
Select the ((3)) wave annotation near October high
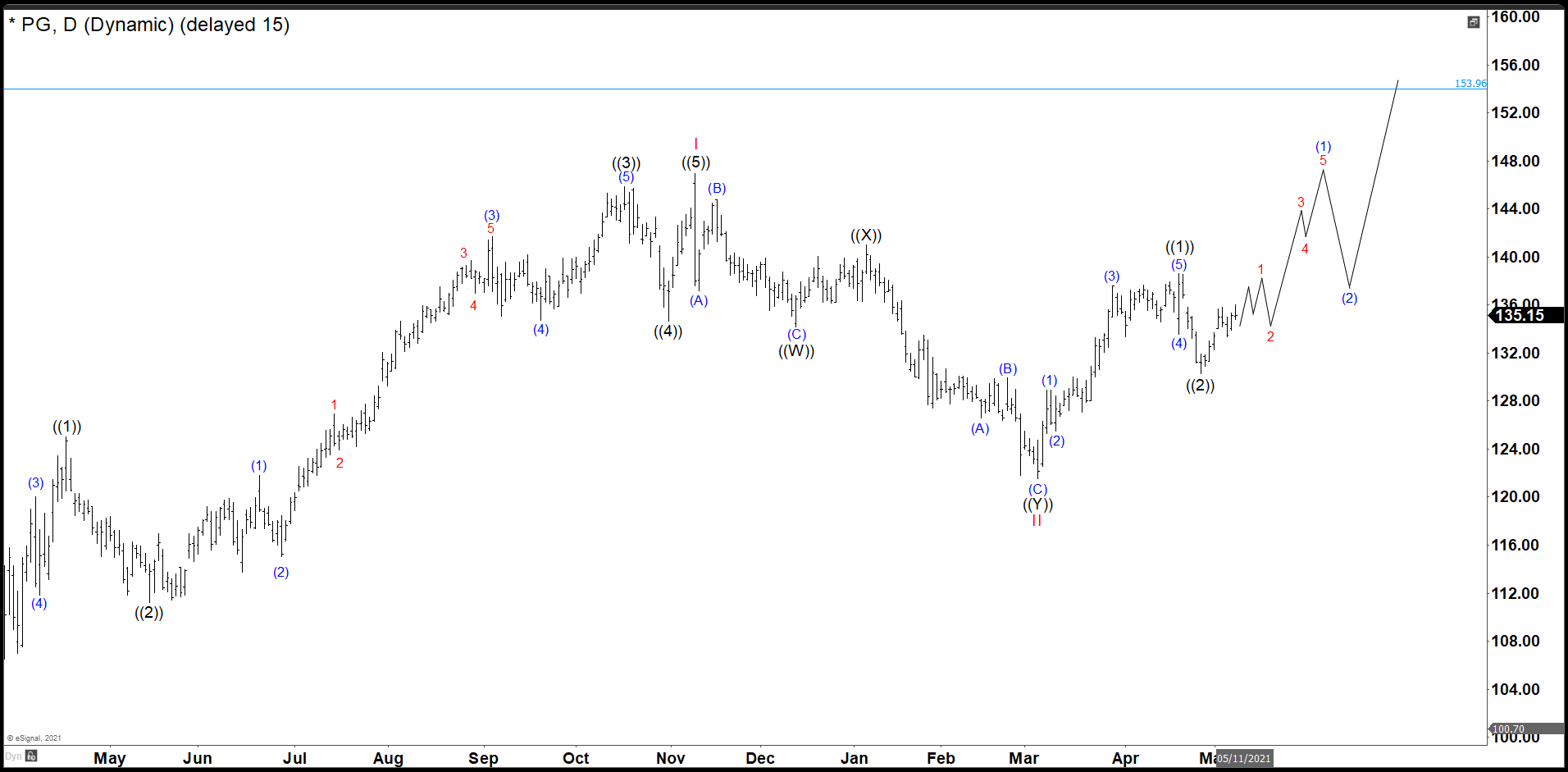pyautogui.click(x=627, y=162)
